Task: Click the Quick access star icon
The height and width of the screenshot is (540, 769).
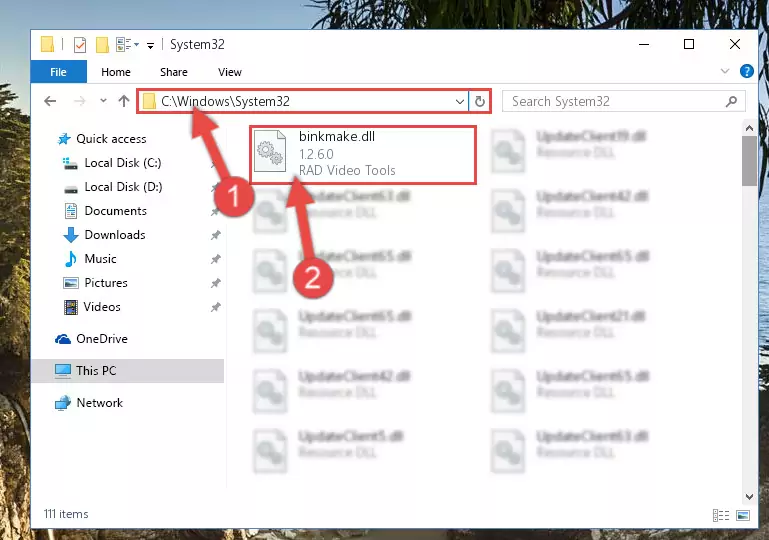Action: (64, 139)
